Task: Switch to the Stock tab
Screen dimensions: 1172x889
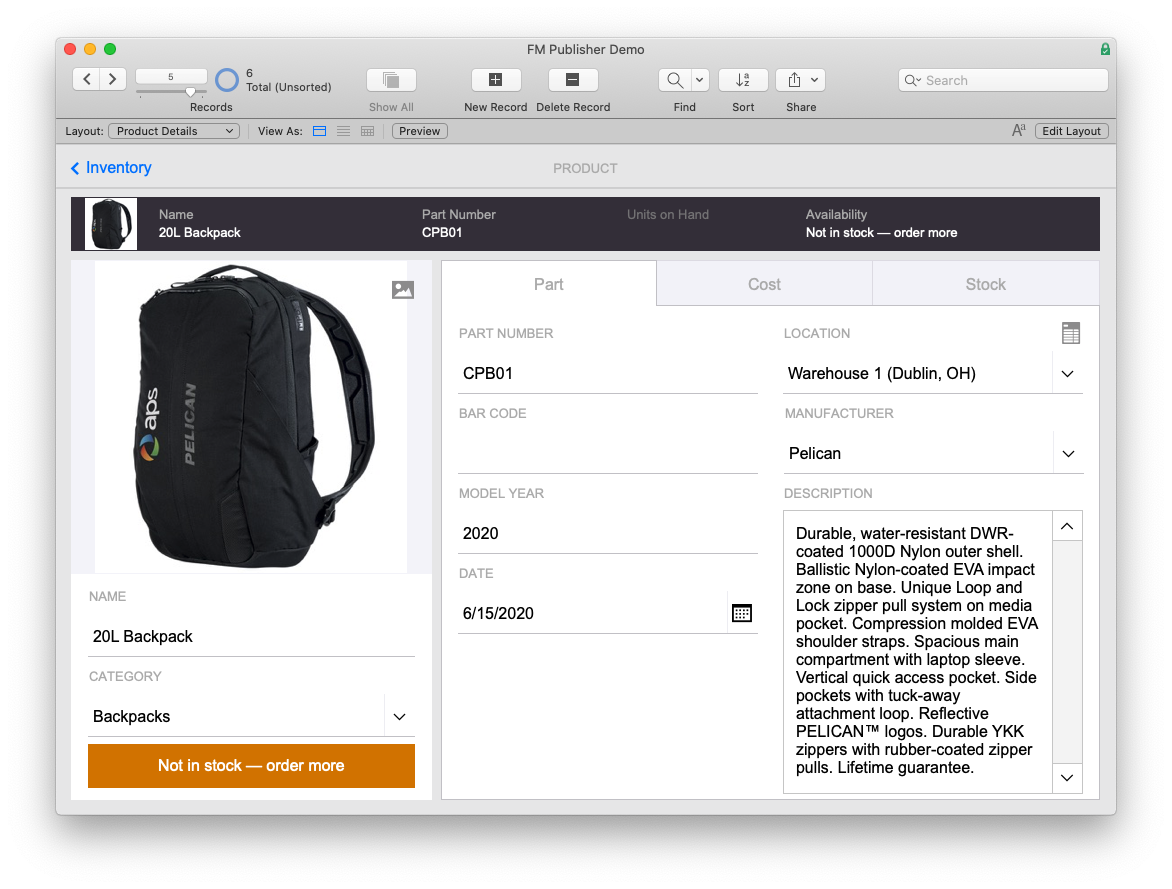Action: tap(985, 284)
